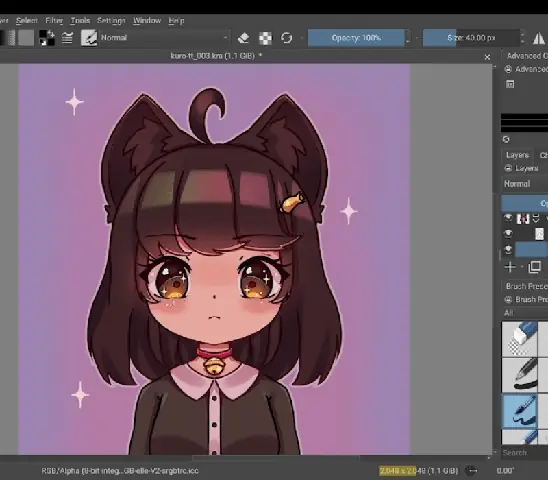Viewport: 548px width, 480px height.
Task: Toggle lock icon on Brush Presets docker
Action: tap(508, 300)
